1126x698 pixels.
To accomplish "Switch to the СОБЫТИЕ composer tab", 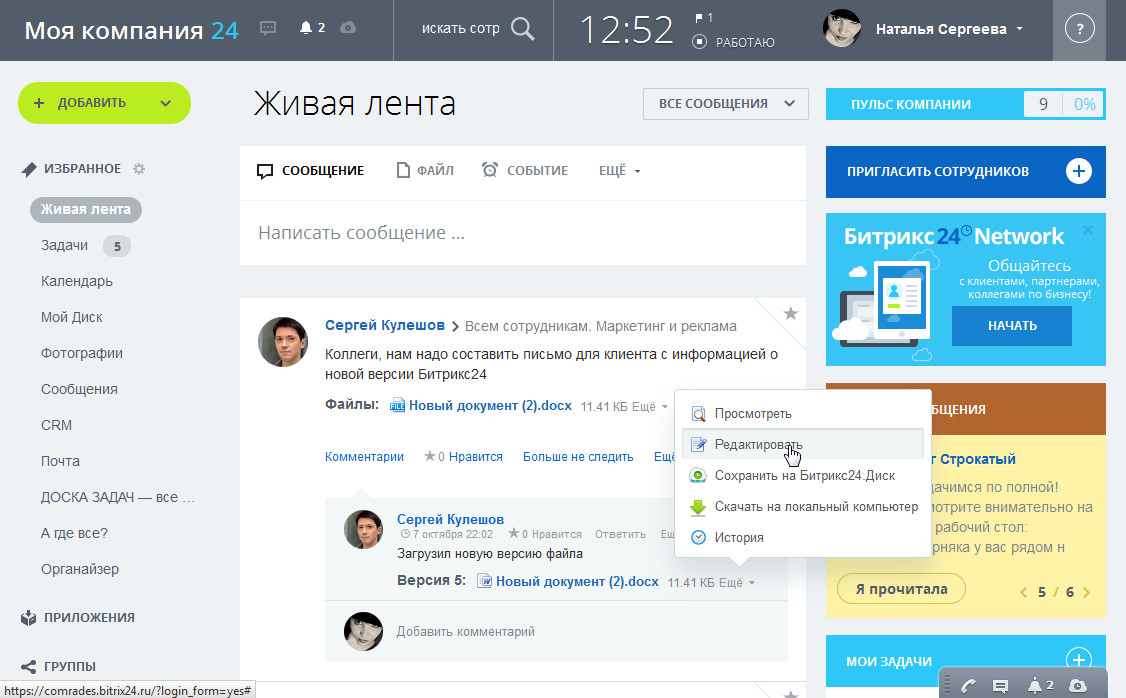I will pos(525,171).
